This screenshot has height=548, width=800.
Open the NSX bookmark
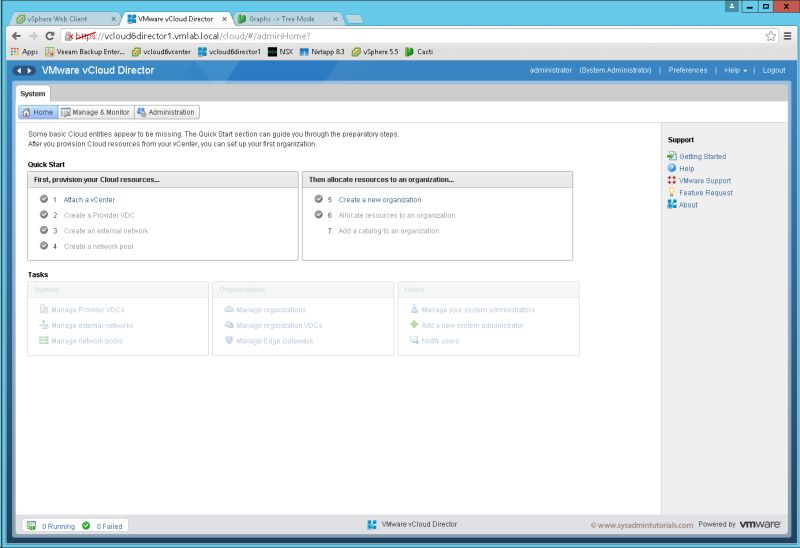pyautogui.click(x=281, y=52)
